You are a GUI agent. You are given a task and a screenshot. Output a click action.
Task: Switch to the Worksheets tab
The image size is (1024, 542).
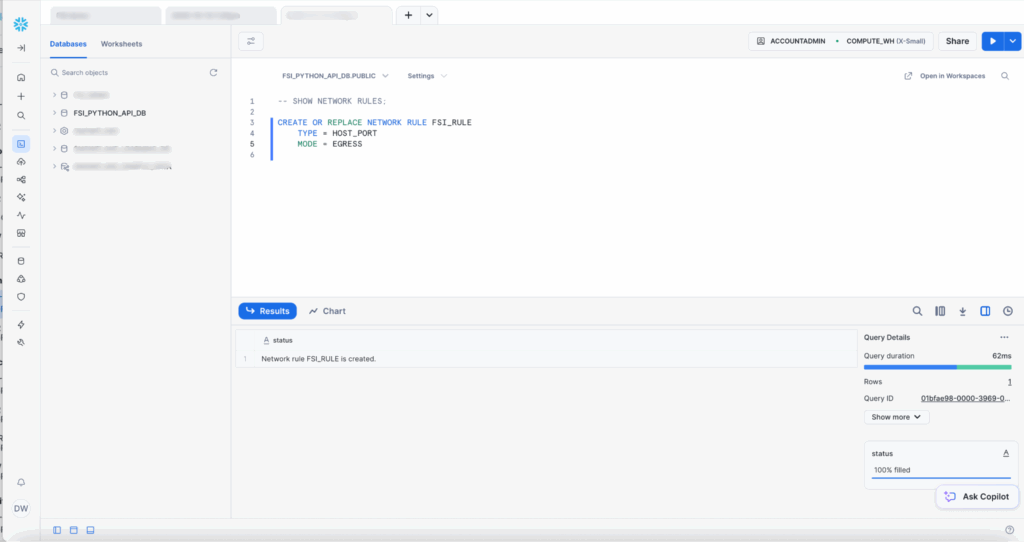(x=121, y=44)
